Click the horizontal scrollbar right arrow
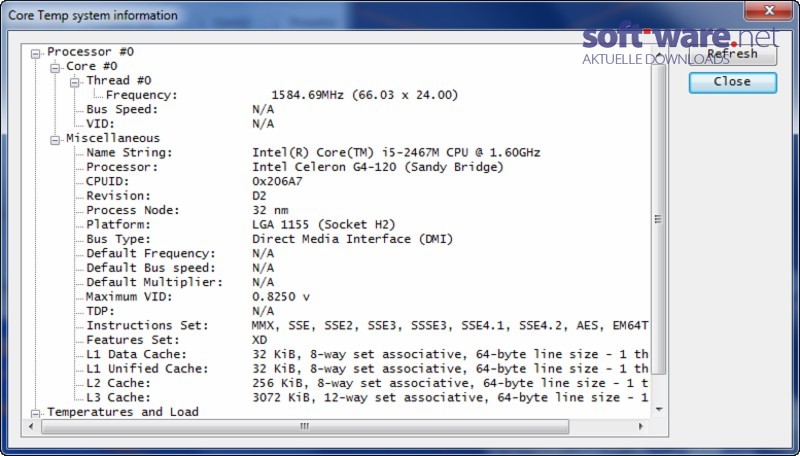Image resolution: width=800 pixels, height=456 pixels. [641, 426]
